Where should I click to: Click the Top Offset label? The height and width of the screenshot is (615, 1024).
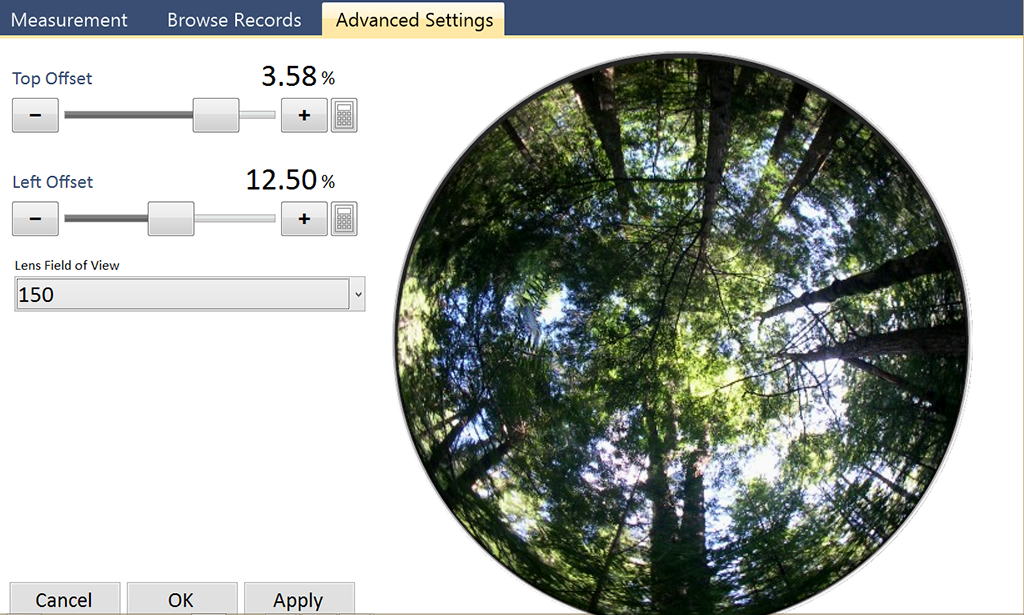point(52,78)
